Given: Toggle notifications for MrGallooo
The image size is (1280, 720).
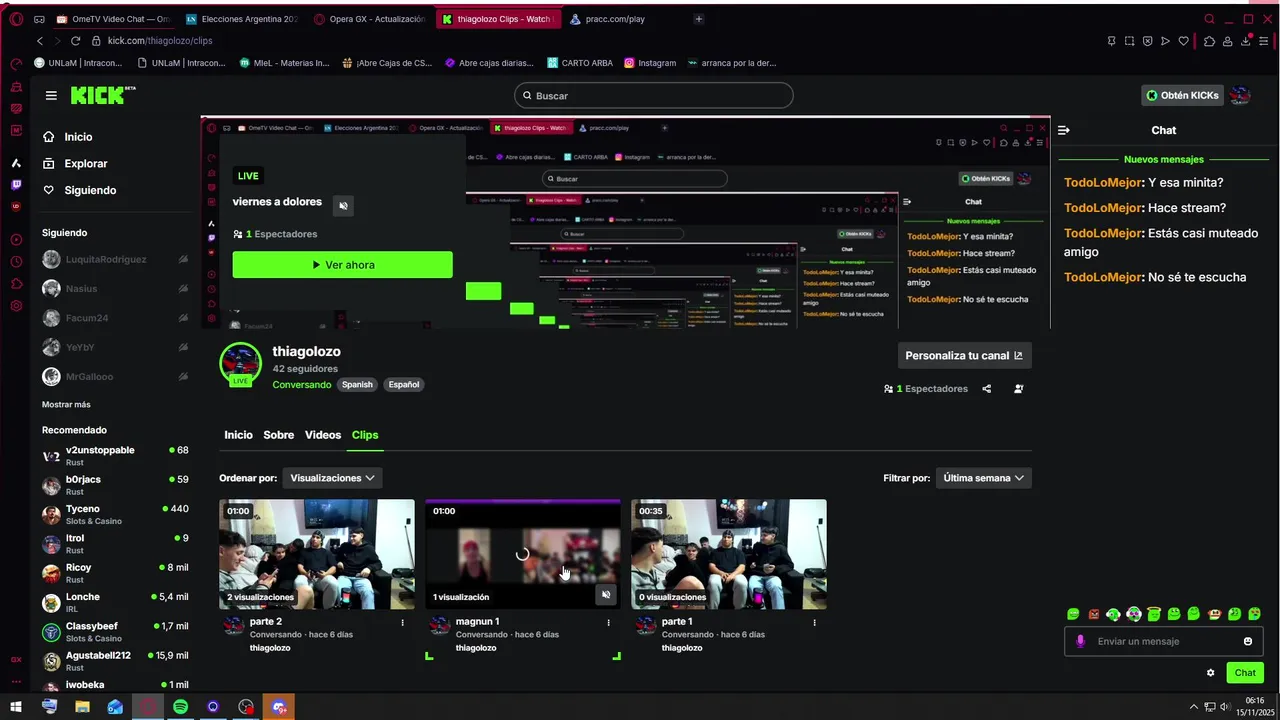Looking at the screenshot, I should click(183, 377).
